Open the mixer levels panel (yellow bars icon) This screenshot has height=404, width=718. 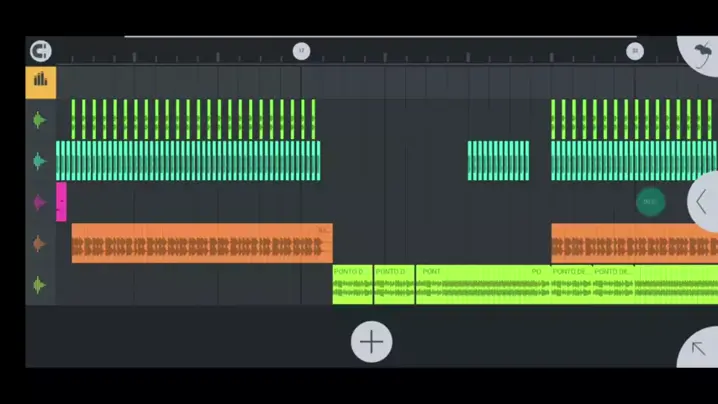[x=41, y=80]
